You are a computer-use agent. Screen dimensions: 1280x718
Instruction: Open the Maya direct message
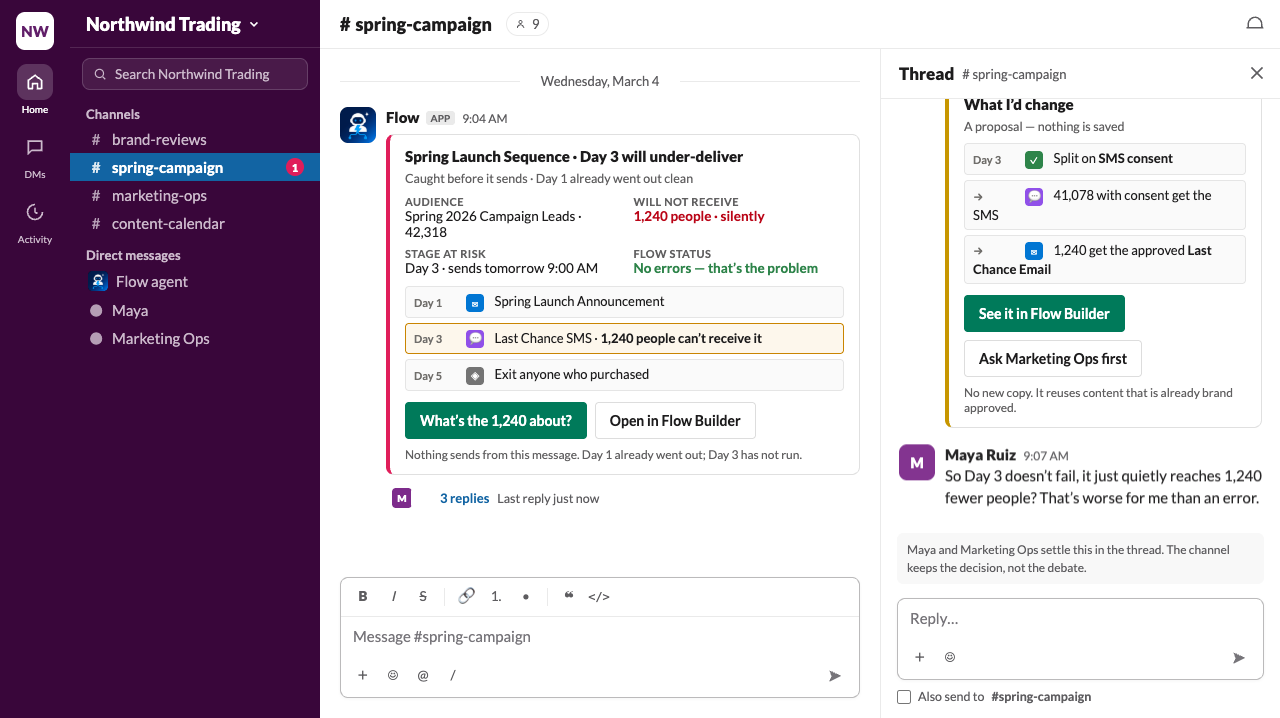(x=195, y=311)
